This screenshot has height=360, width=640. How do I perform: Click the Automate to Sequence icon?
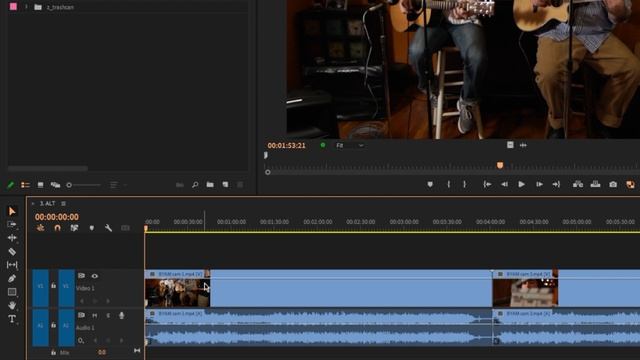180,185
